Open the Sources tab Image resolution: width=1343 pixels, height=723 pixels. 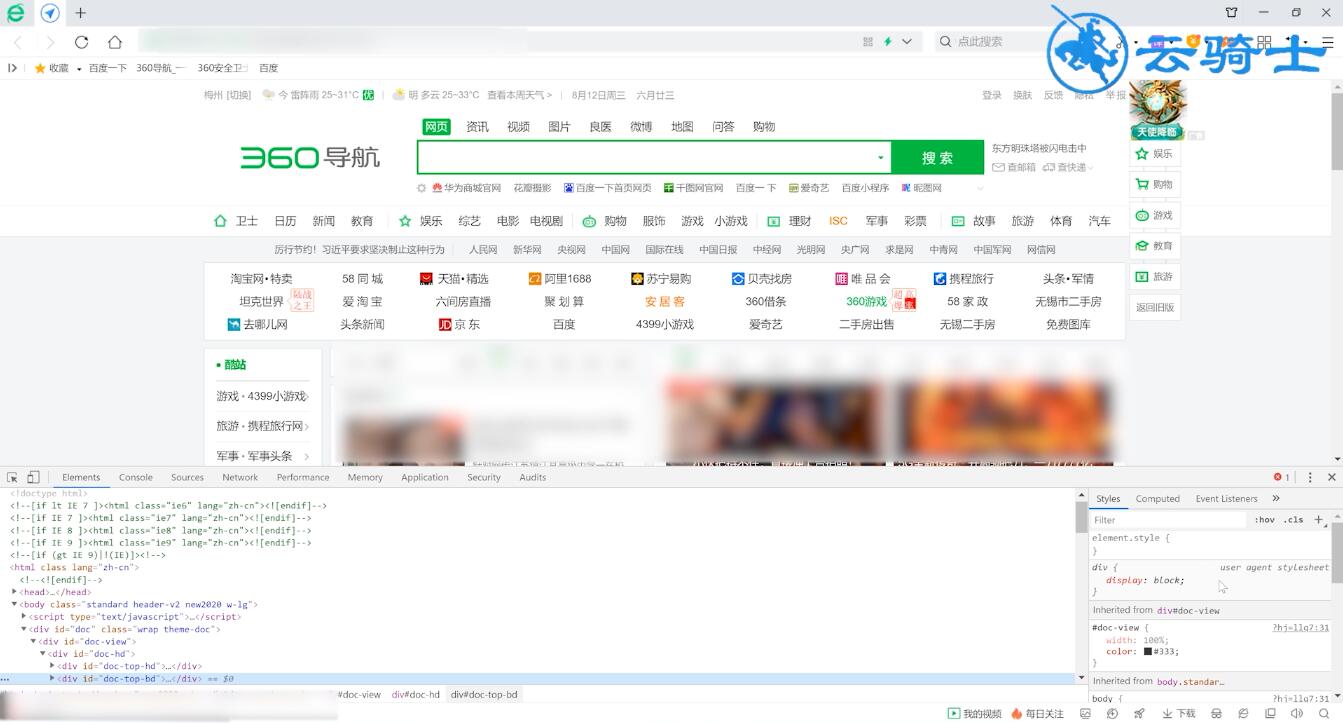[x=187, y=477]
